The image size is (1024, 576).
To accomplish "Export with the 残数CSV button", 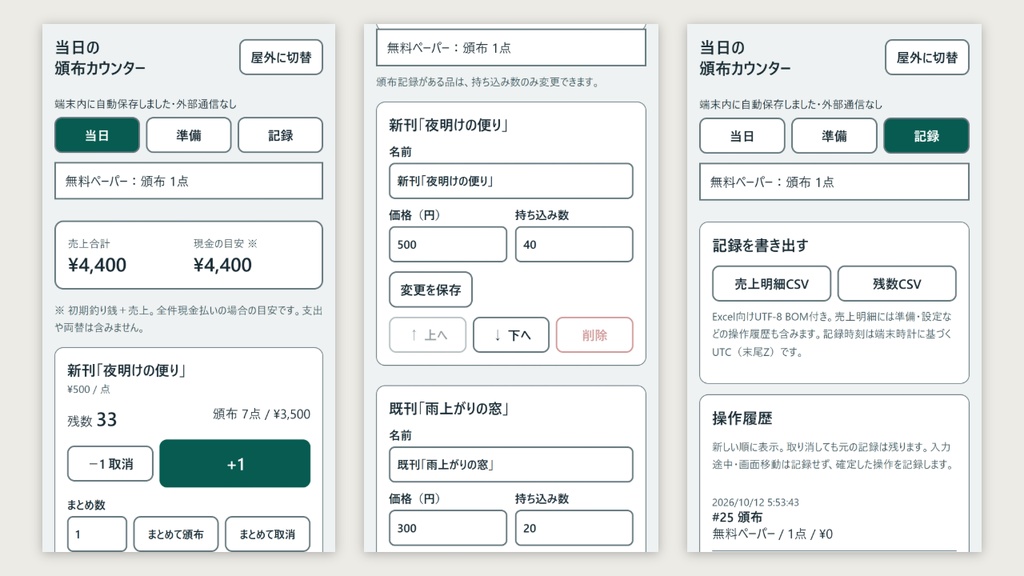I will coord(897,283).
